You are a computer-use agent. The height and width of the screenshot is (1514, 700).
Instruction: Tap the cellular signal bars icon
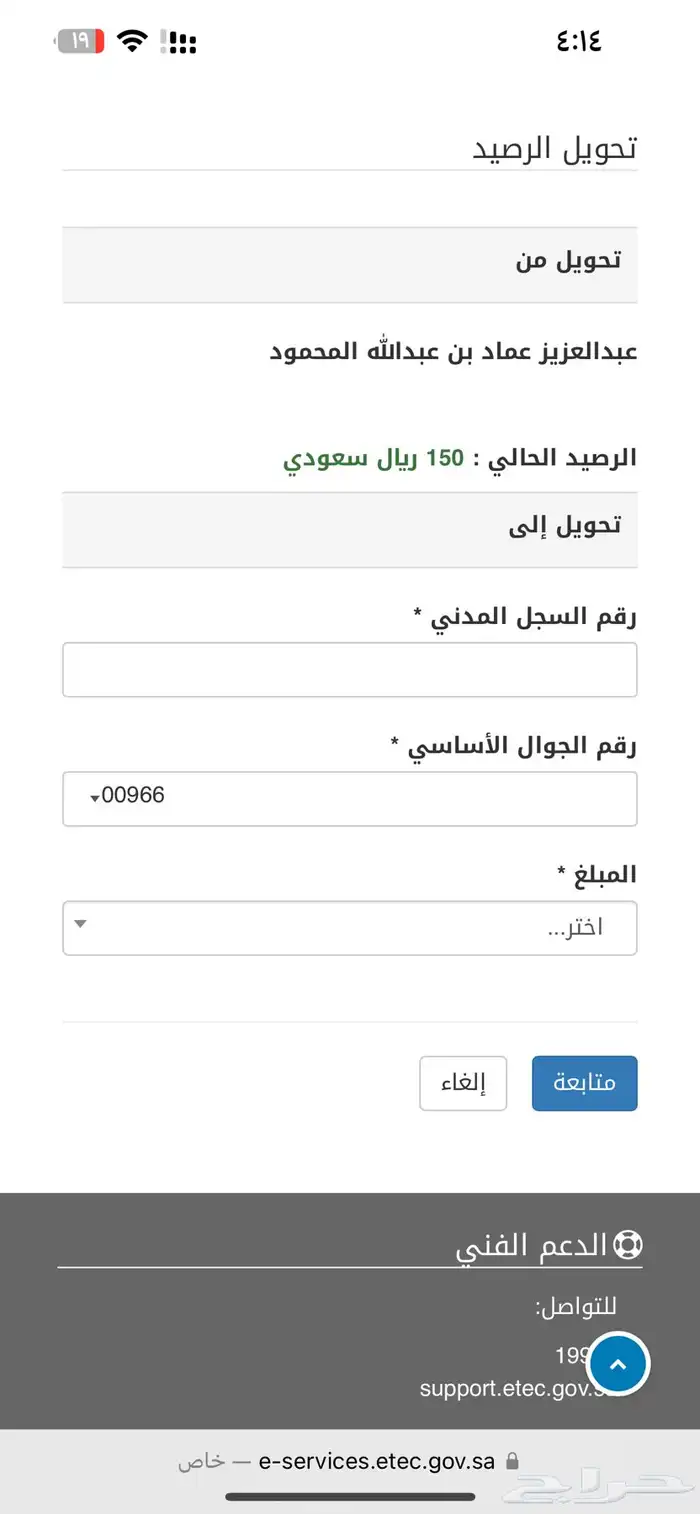(x=180, y=42)
